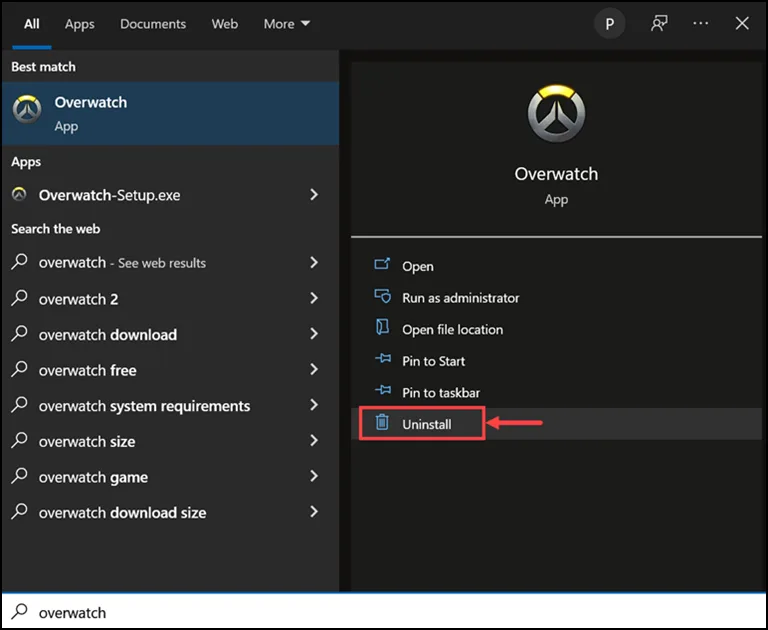Viewport: 768px width, 630px height.
Task: Switch to the Apps tab
Action: coord(80,24)
